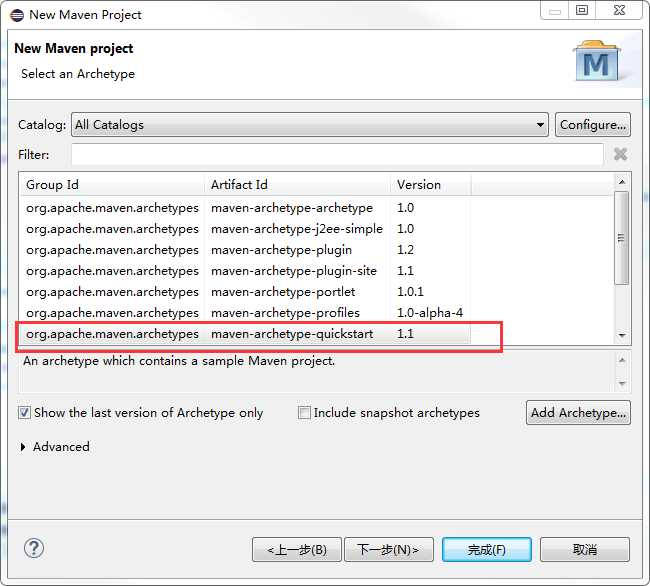Image resolution: width=650 pixels, height=586 pixels.
Task: Click version 1.0-alpha-4 cell
Action: tap(430, 313)
